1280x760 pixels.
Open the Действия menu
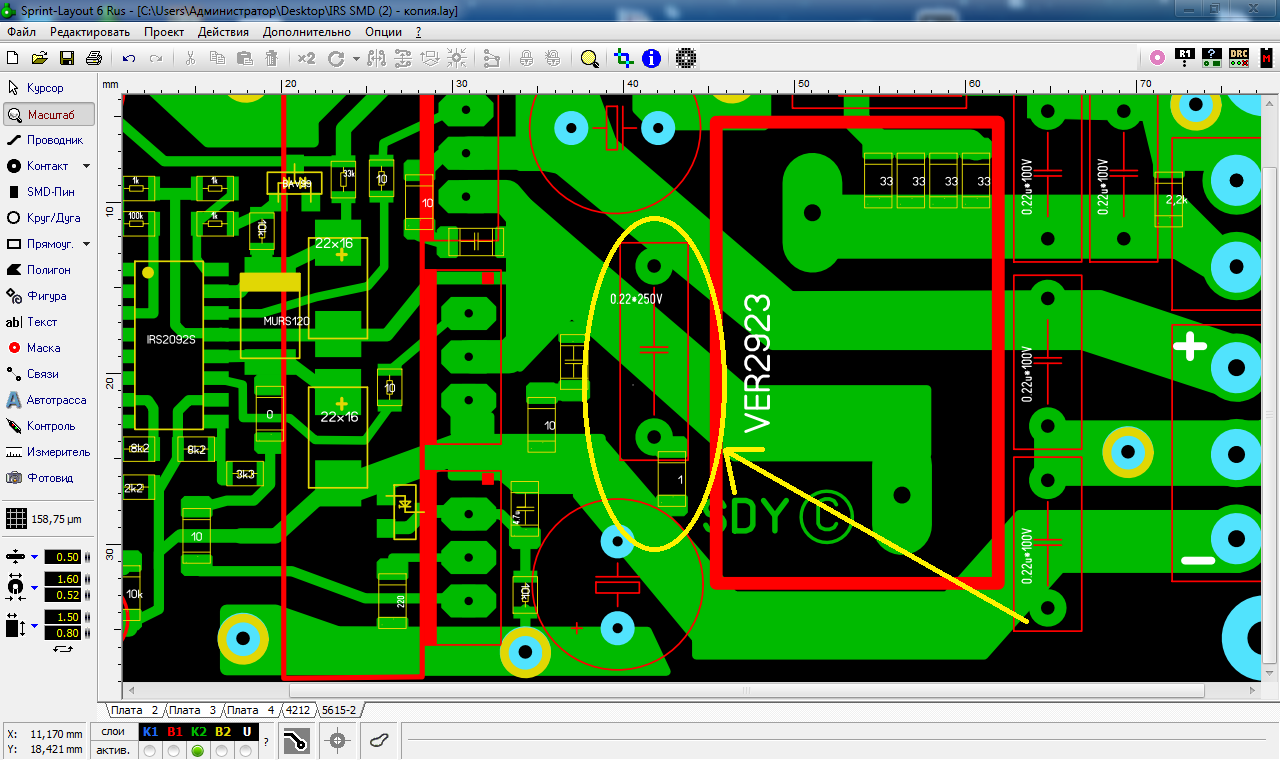[223, 31]
